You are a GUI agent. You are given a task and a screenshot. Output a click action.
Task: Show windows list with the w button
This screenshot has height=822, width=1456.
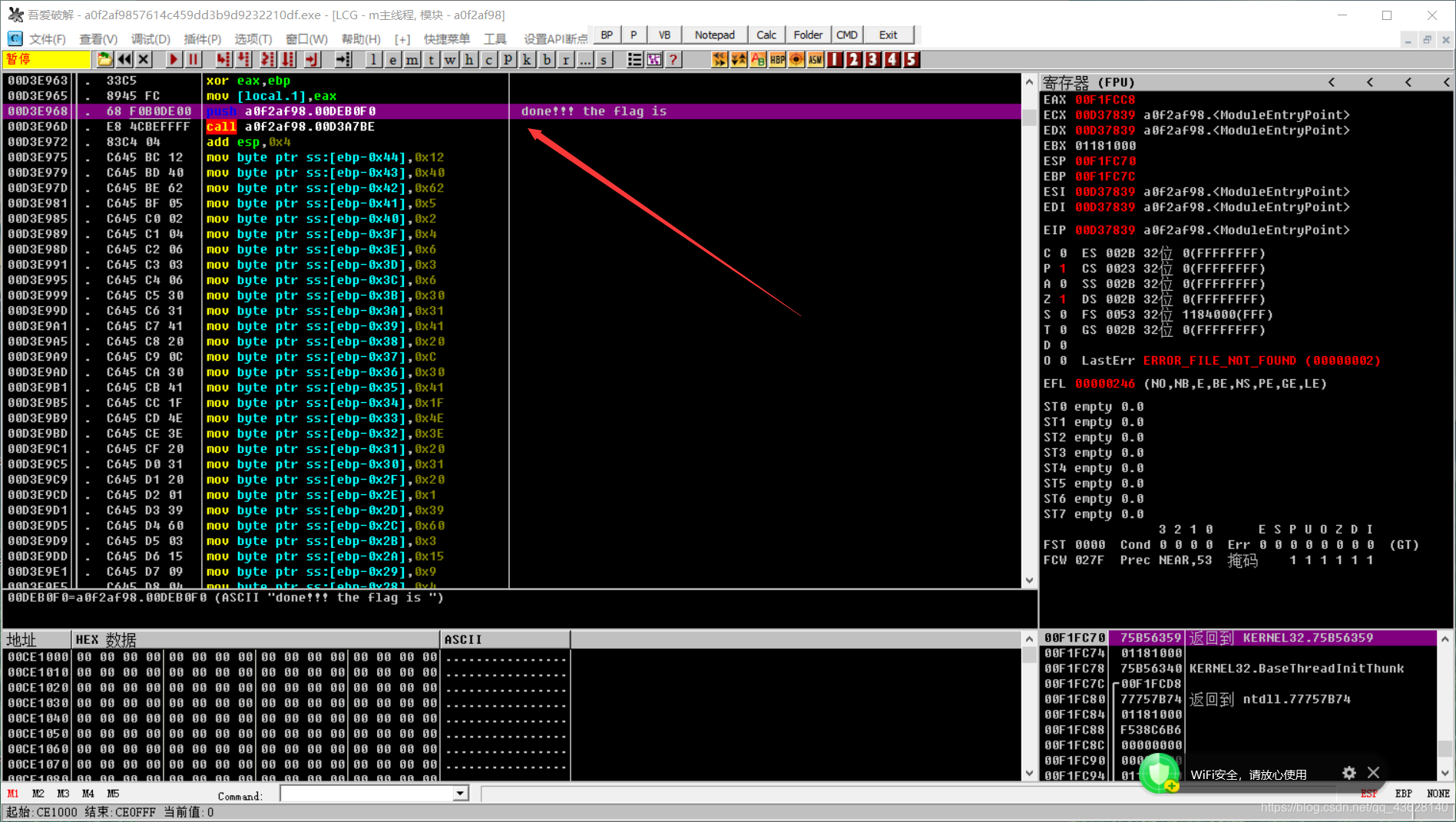450,60
